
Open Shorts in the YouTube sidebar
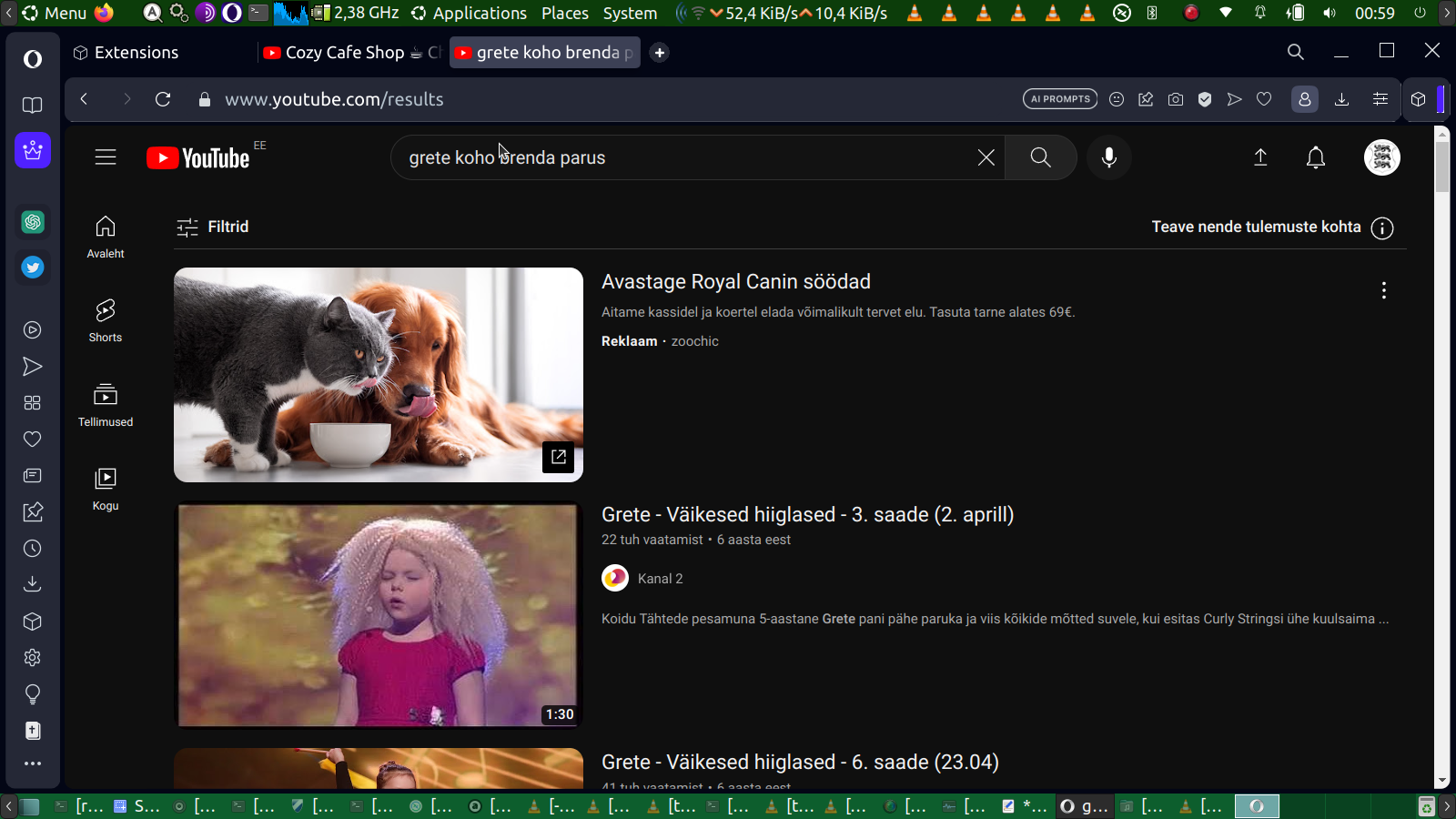(x=106, y=320)
